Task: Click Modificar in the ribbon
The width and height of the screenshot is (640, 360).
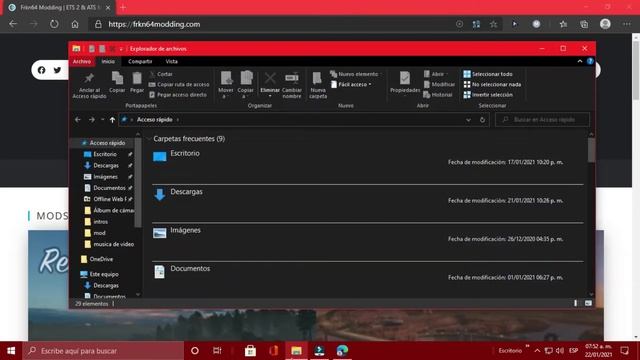Action: click(439, 84)
